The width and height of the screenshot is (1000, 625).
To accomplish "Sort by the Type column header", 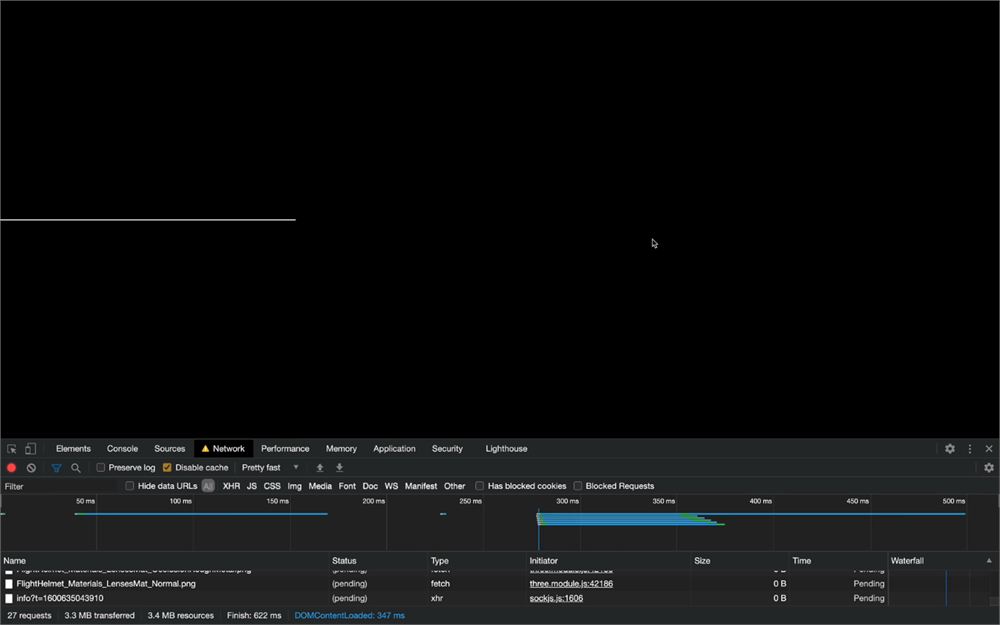I will coord(476,561).
